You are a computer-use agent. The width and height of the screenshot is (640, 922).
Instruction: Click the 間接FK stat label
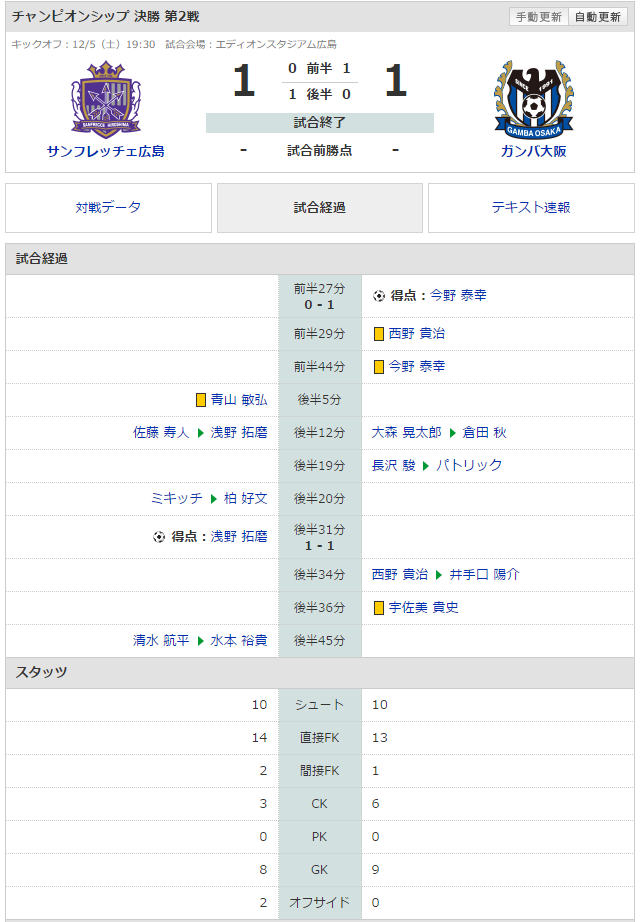coord(319,770)
